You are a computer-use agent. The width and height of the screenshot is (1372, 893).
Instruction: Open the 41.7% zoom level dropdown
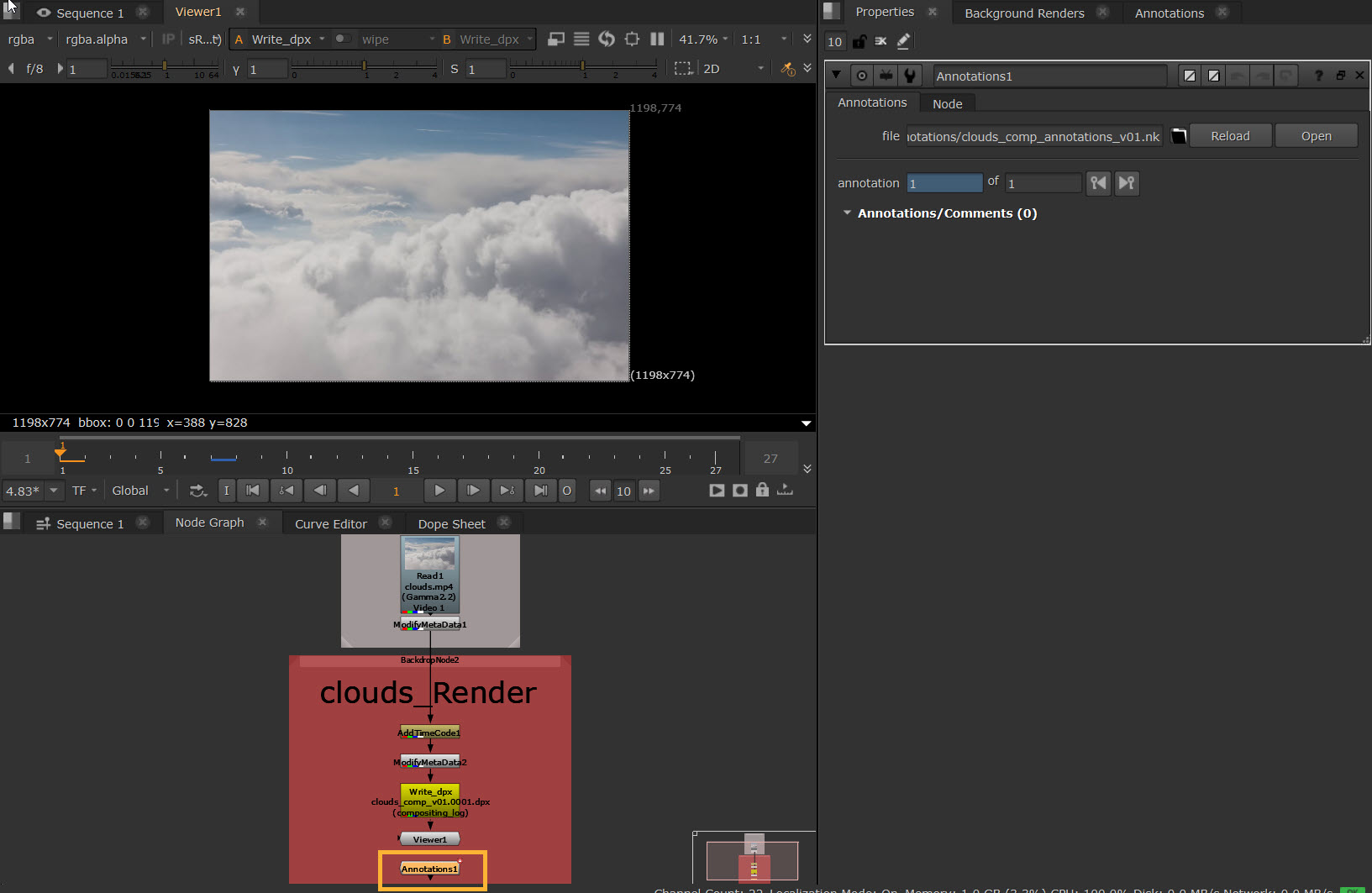point(703,39)
